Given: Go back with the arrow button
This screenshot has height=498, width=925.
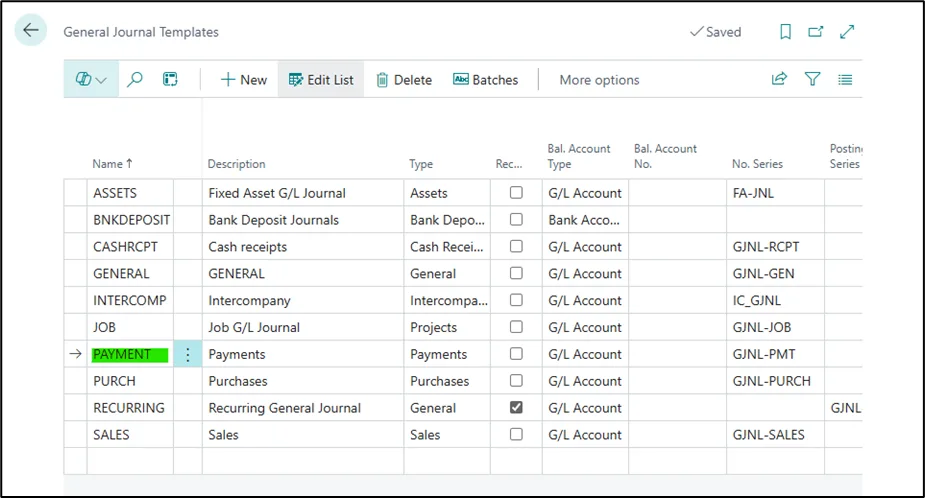Looking at the screenshot, I should (x=31, y=30).
